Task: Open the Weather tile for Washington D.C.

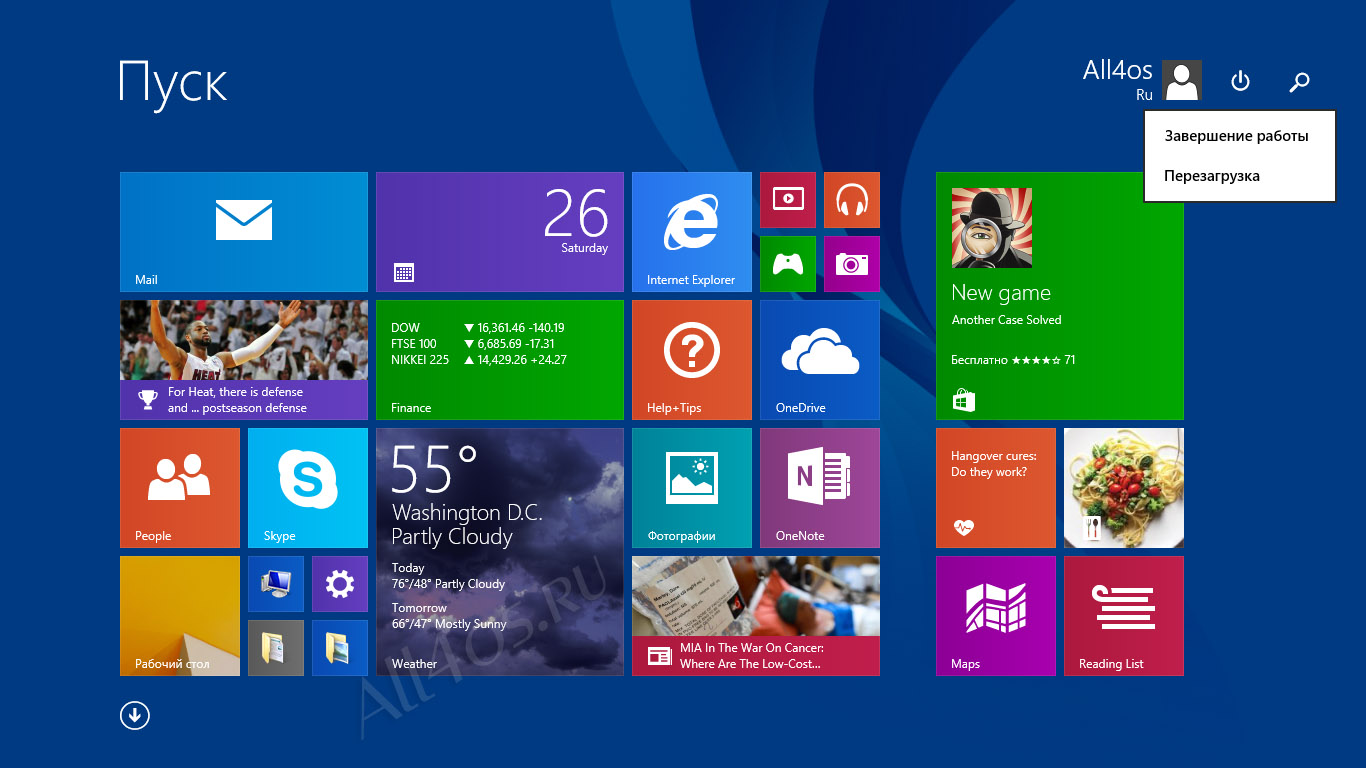Action: click(500, 552)
